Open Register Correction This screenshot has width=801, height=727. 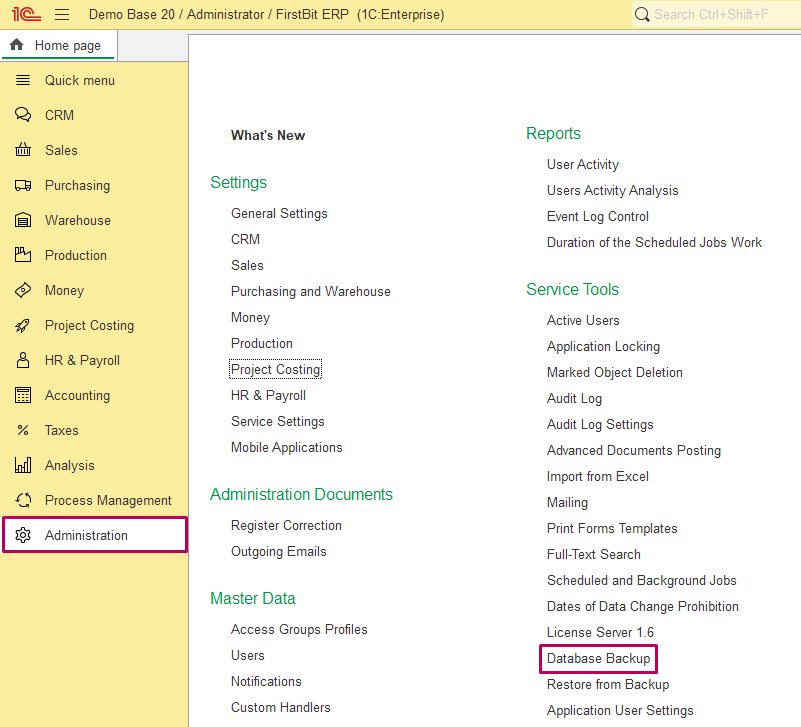tap(286, 525)
